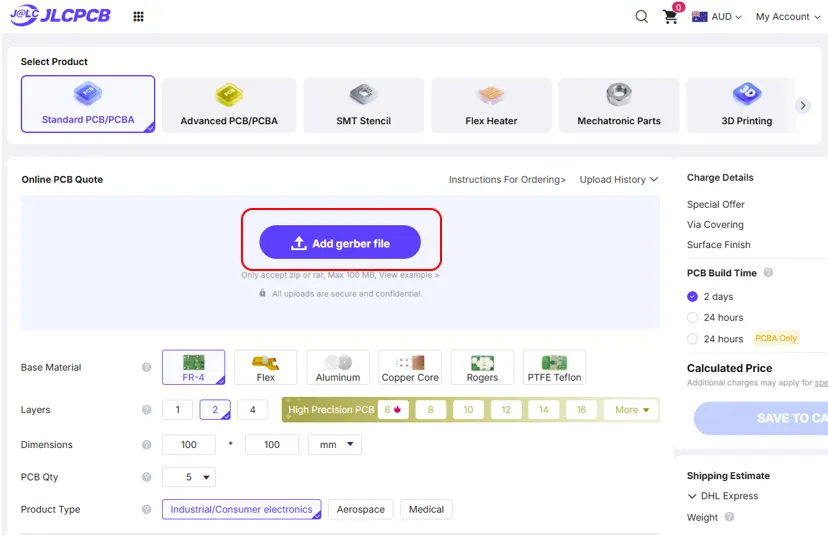Select 16 layers option

pyautogui.click(x=581, y=410)
